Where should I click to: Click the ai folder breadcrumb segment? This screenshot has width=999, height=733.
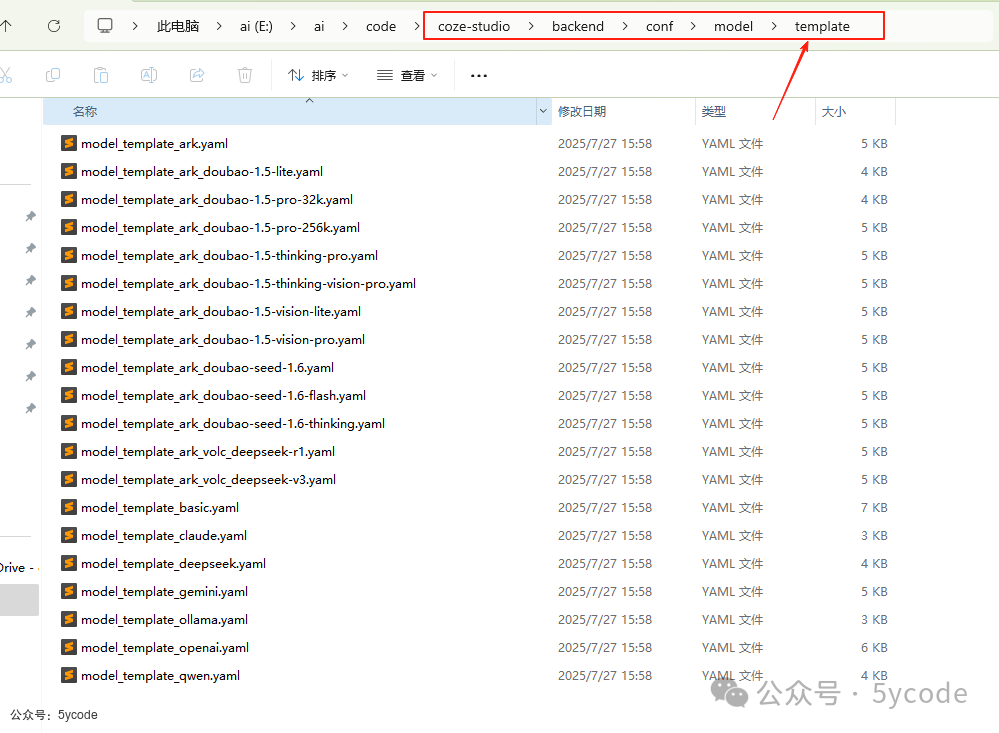point(319,26)
